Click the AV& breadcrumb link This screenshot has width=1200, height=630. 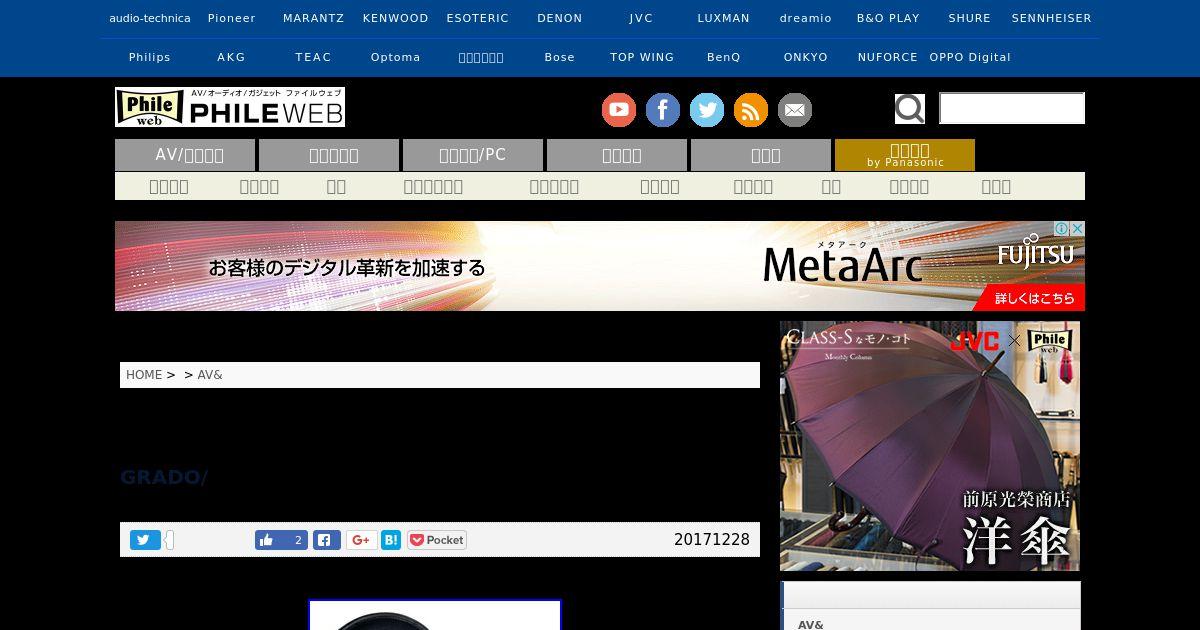[x=210, y=375]
